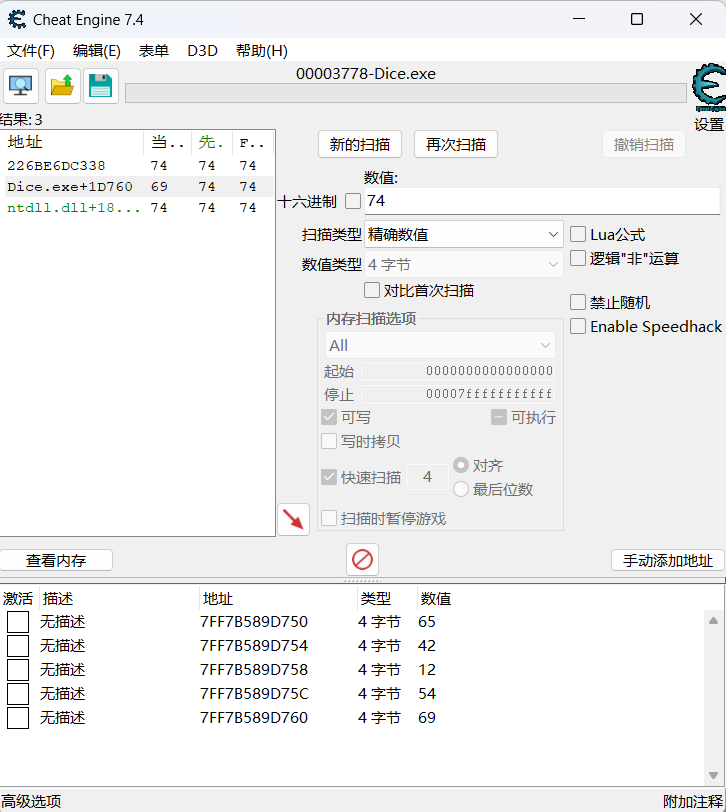Click the 激活 column header

coord(18,599)
